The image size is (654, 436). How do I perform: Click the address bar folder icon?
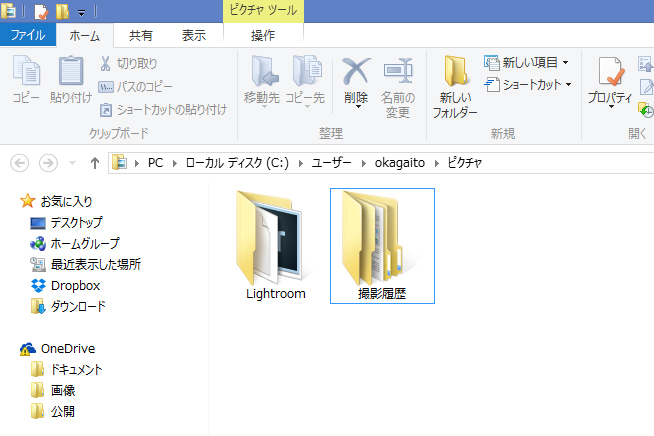click(120, 163)
